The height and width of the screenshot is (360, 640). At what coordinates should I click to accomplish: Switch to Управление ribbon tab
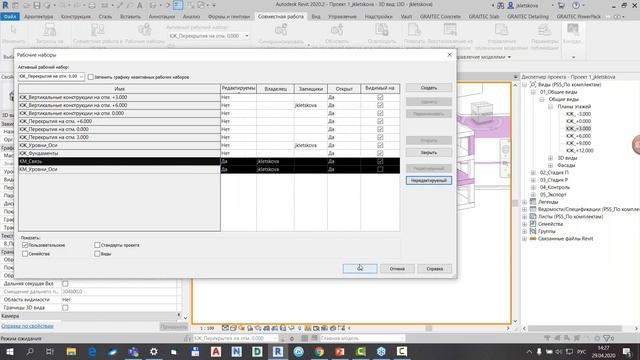tap(342, 16)
